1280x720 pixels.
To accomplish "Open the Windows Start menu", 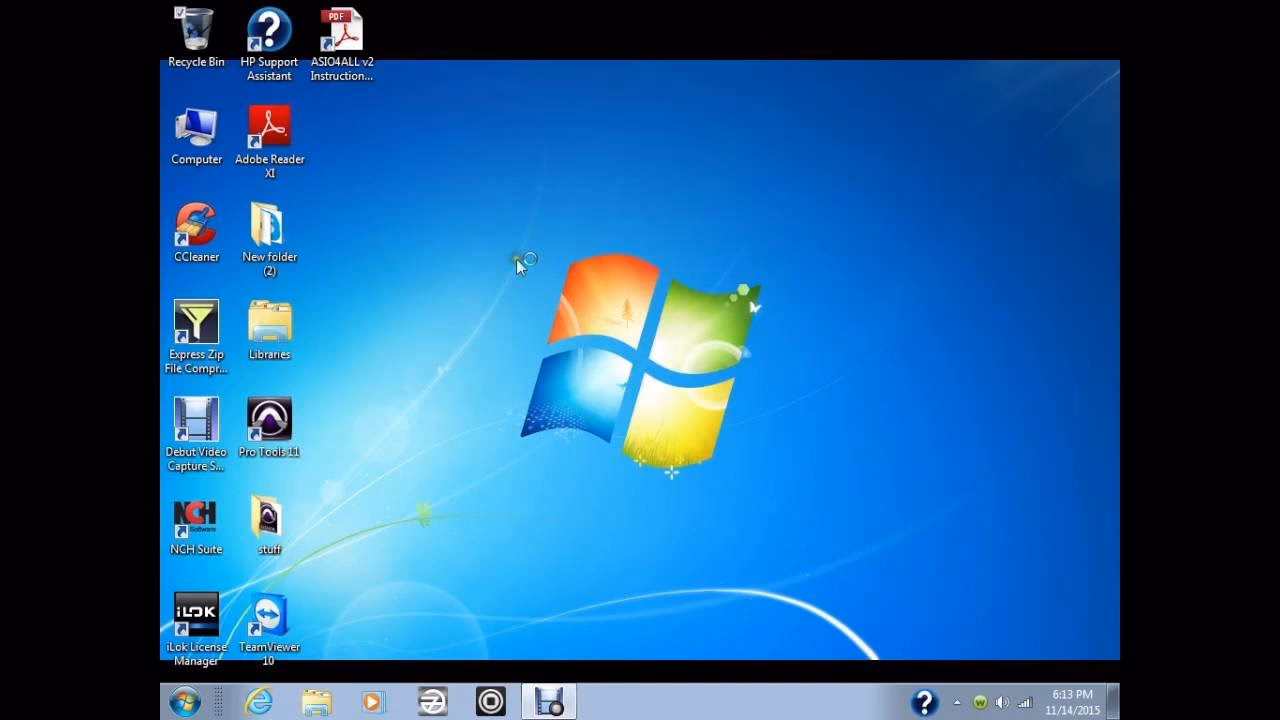I will (185, 702).
